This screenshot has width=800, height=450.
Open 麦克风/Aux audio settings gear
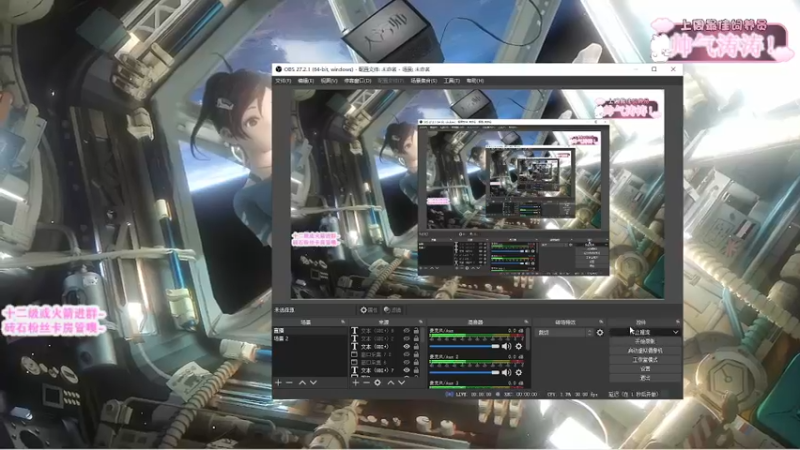[x=519, y=346]
